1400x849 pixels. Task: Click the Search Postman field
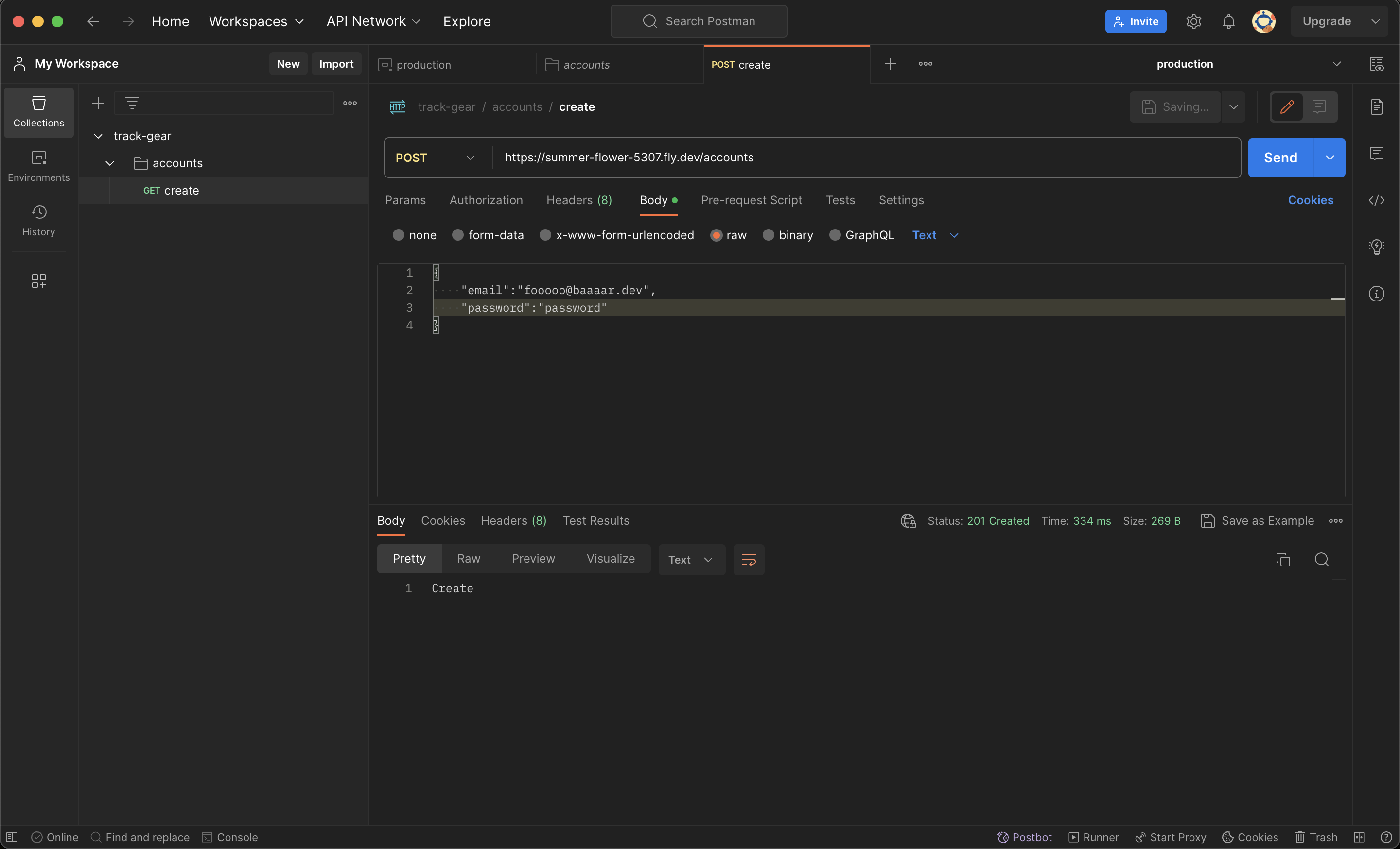(x=698, y=21)
